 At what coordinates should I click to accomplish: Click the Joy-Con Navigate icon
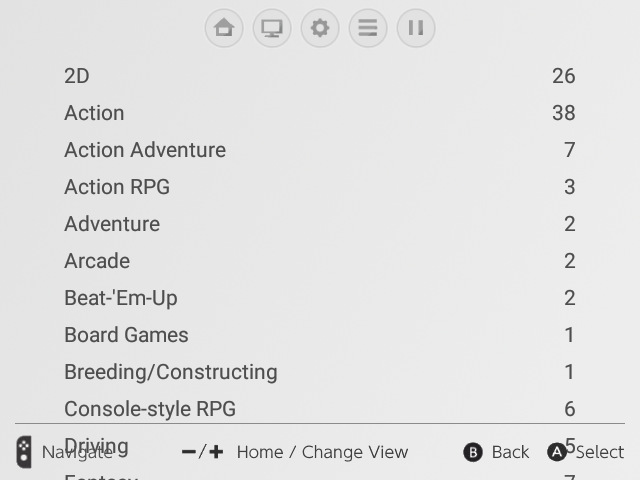pyautogui.click(x=24, y=452)
